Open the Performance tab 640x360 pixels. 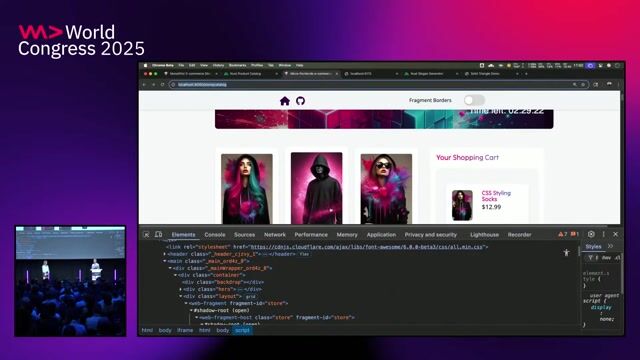(311, 235)
